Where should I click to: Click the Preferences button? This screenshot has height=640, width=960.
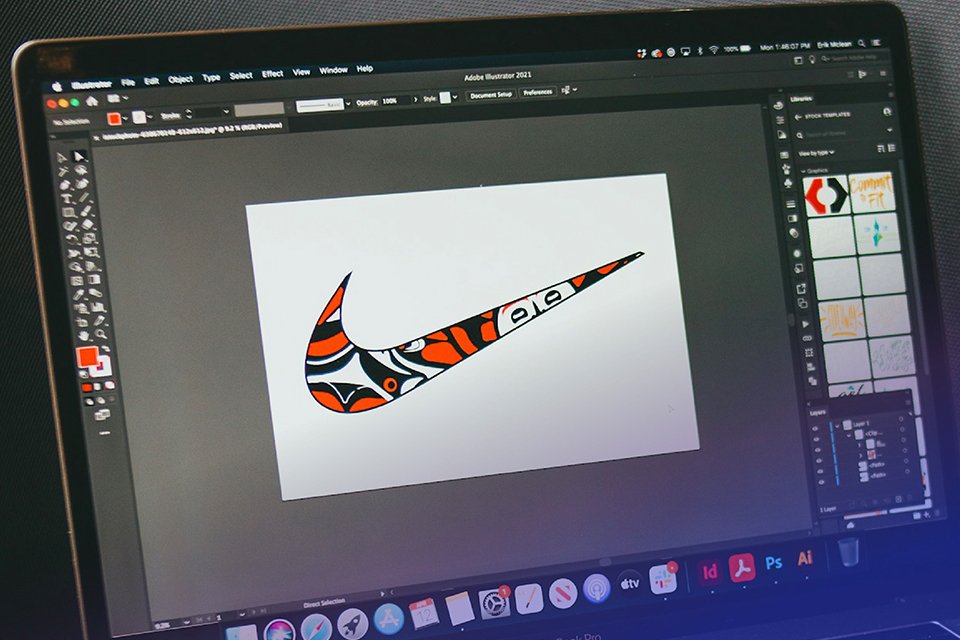pyautogui.click(x=537, y=92)
